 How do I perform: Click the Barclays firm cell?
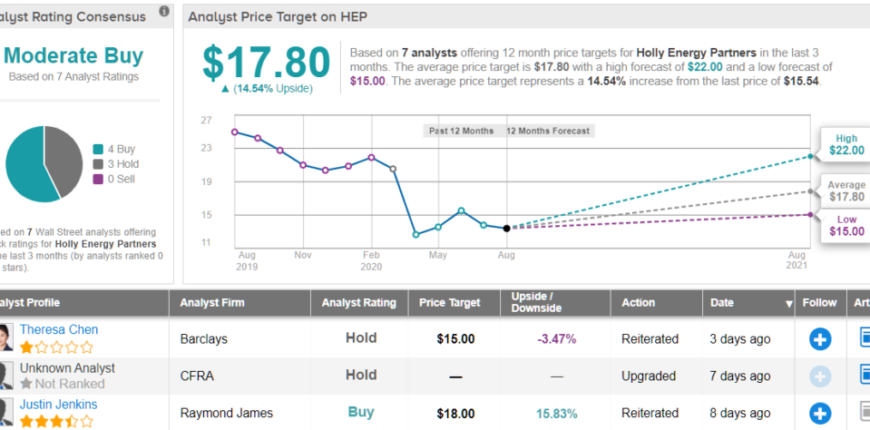pos(204,339)
